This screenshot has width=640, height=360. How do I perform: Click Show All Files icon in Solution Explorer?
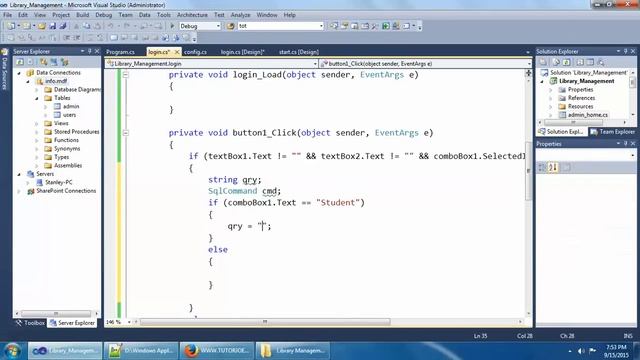click(556, 62)
